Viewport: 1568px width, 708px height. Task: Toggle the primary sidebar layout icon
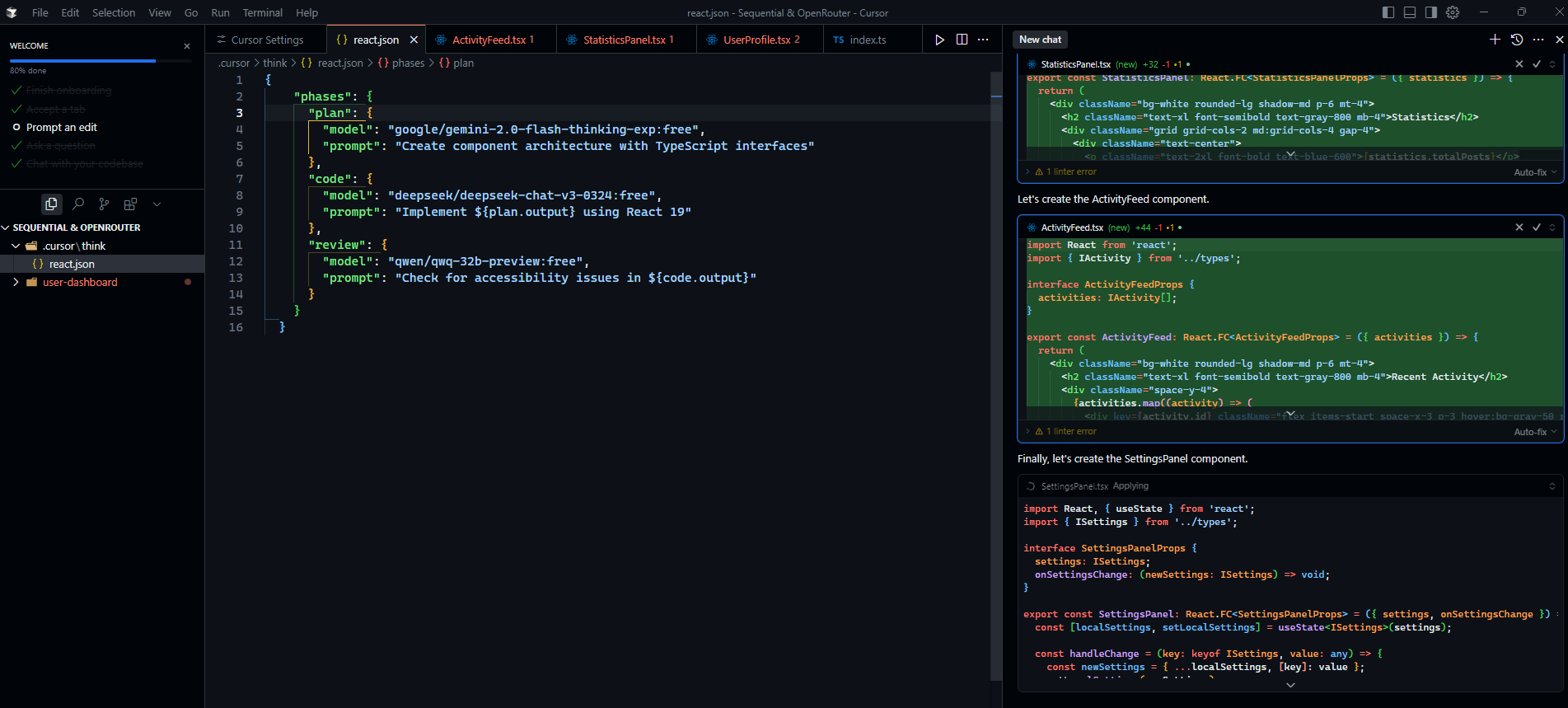(1388, 12)
